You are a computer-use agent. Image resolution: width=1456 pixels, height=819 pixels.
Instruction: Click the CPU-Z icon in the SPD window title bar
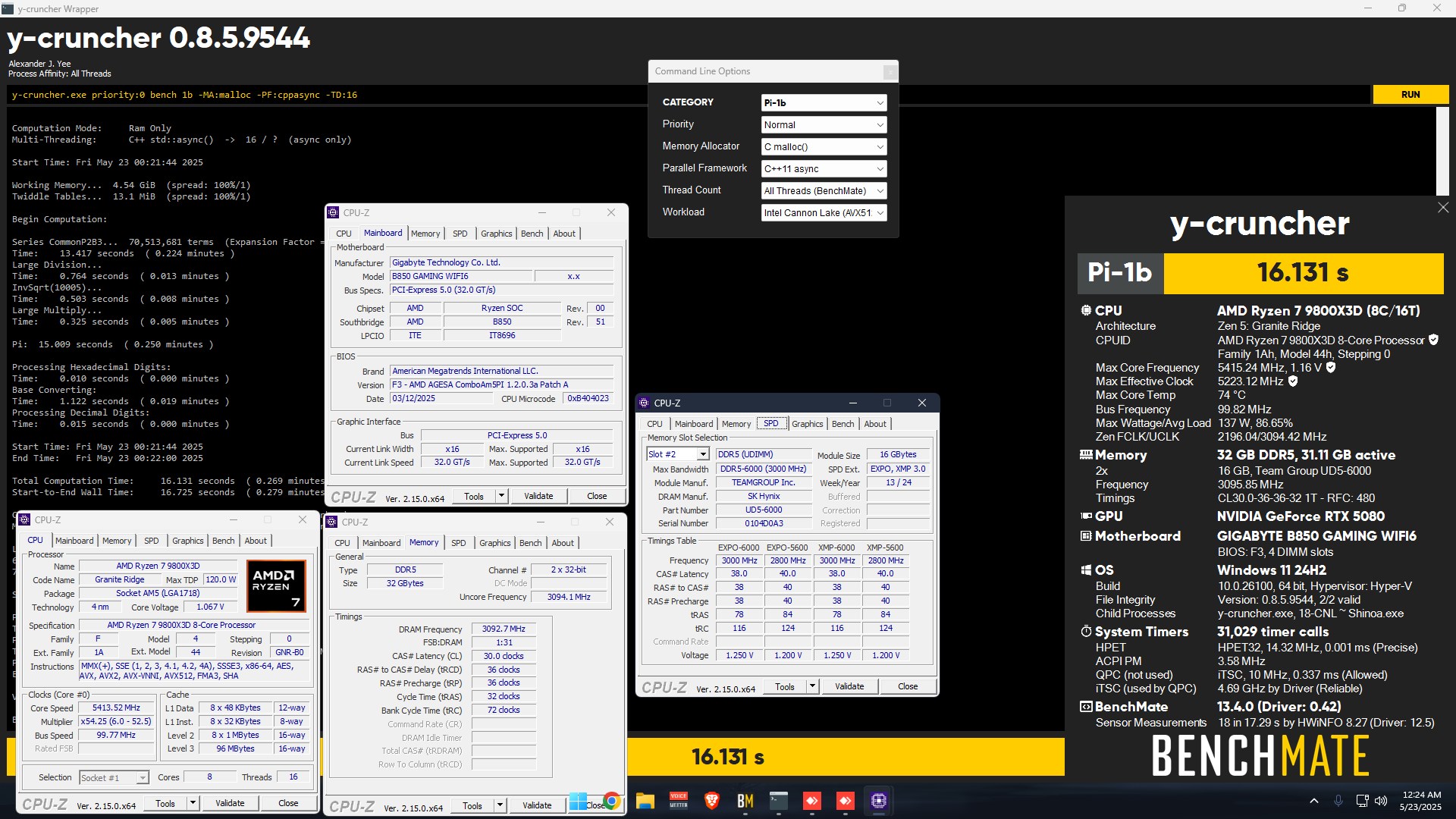pos(645,403)
